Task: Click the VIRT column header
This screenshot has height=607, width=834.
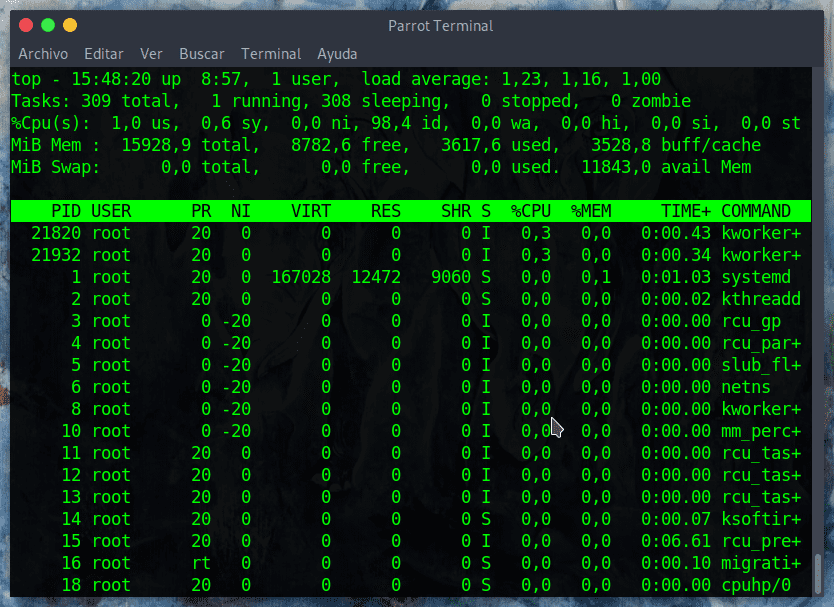Action: pos(311,211)
